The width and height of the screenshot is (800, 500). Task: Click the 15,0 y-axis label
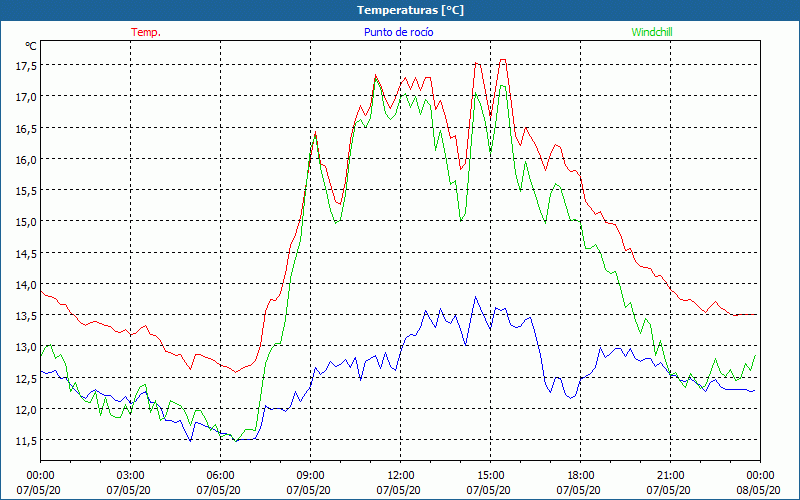pos(27,221)
